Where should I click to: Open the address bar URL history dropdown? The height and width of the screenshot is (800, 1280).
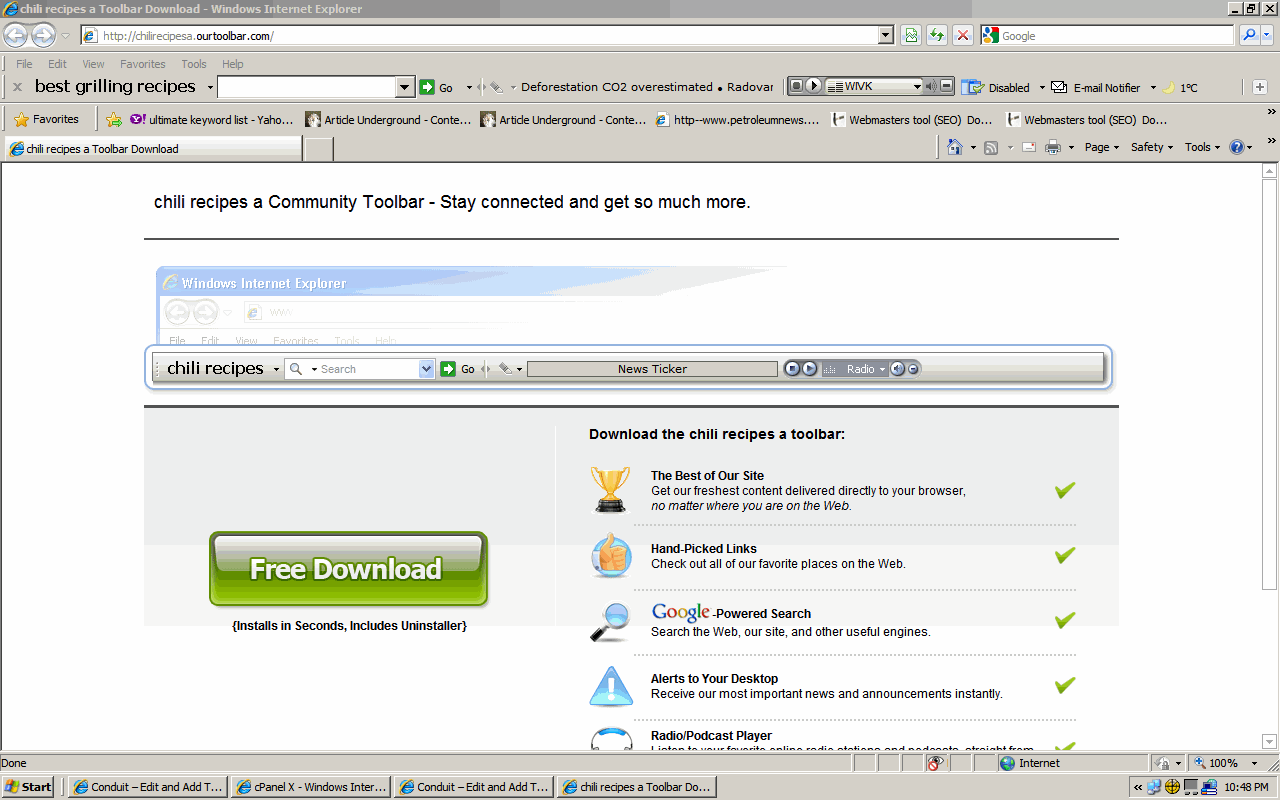[886, 36]
